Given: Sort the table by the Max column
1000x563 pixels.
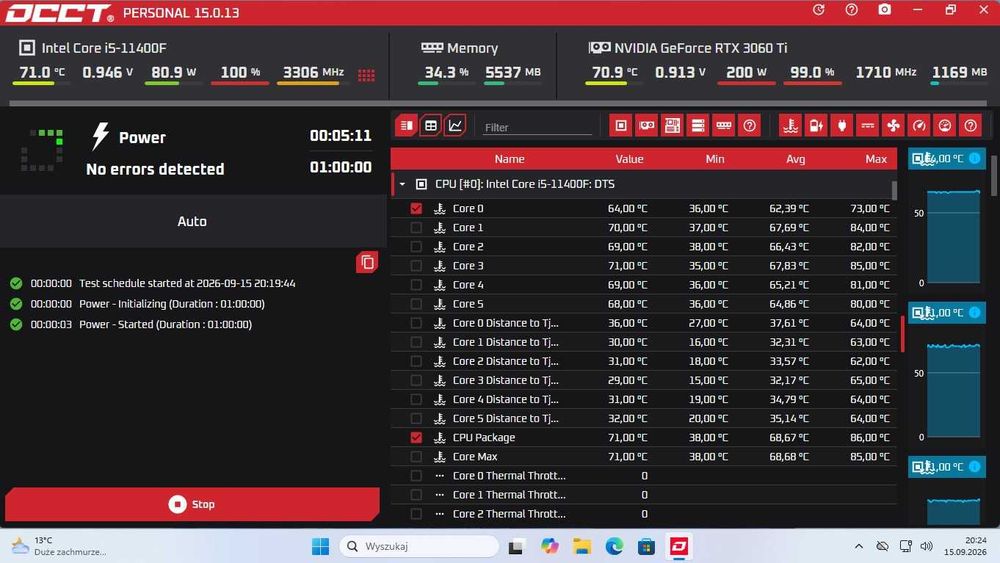Looking at the screenshot, I should pos(876,159).
